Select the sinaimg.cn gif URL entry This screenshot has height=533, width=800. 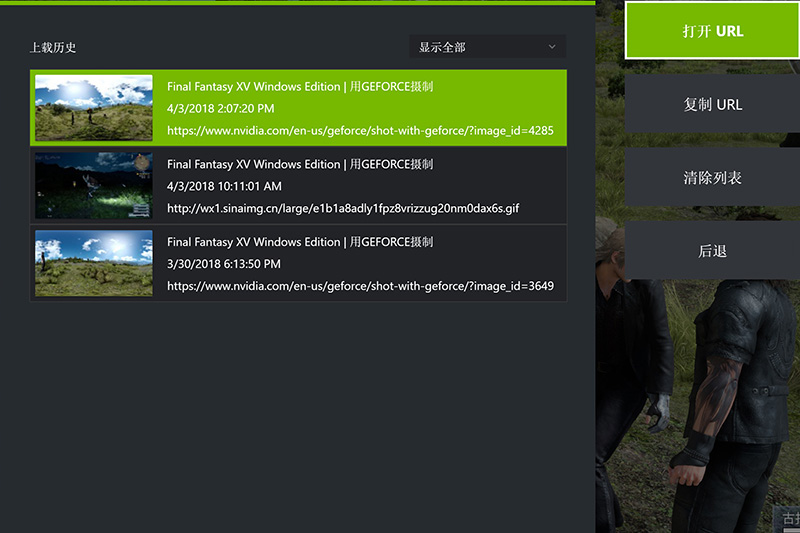[343, 208]
